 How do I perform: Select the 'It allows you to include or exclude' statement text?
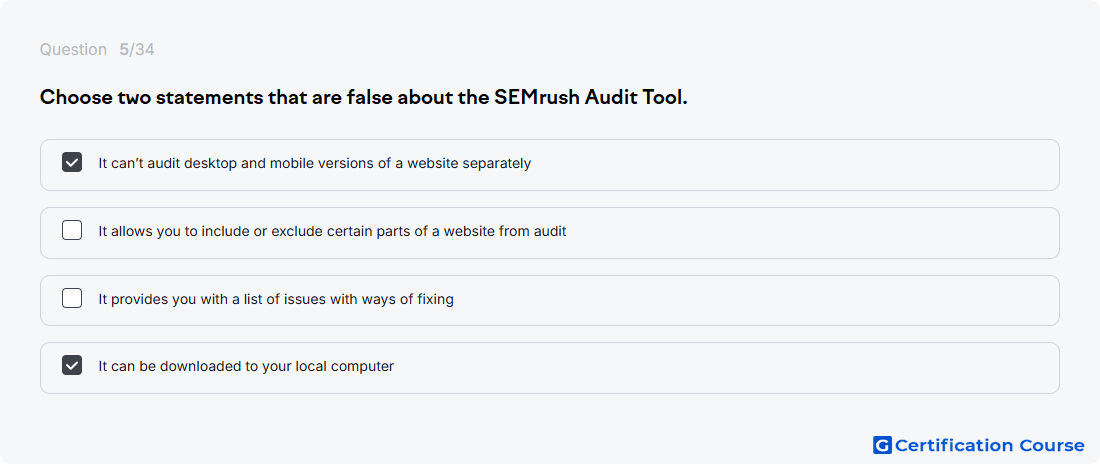[332, 231]
